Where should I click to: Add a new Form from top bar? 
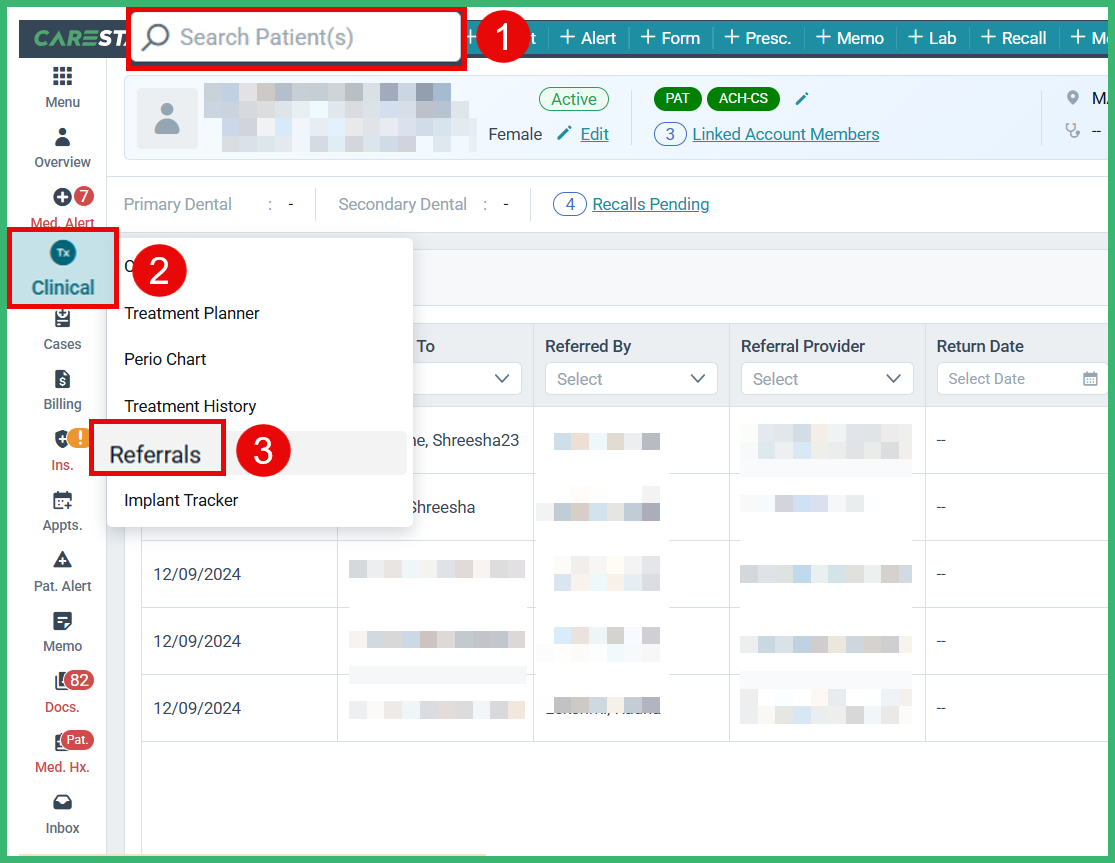click(x=670, y=38)
